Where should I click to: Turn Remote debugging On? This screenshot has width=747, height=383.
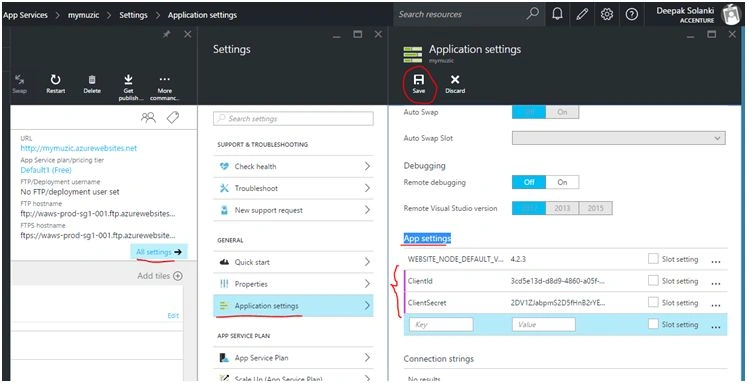(563, 182)
